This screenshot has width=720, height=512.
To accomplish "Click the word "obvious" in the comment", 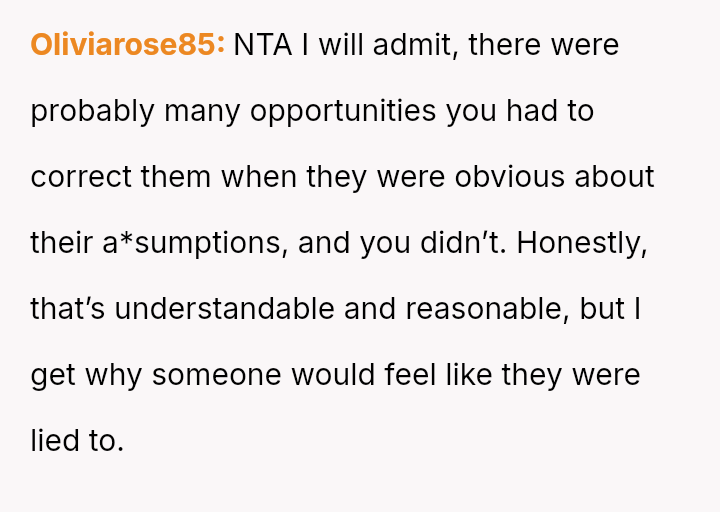I will point(510,177).
